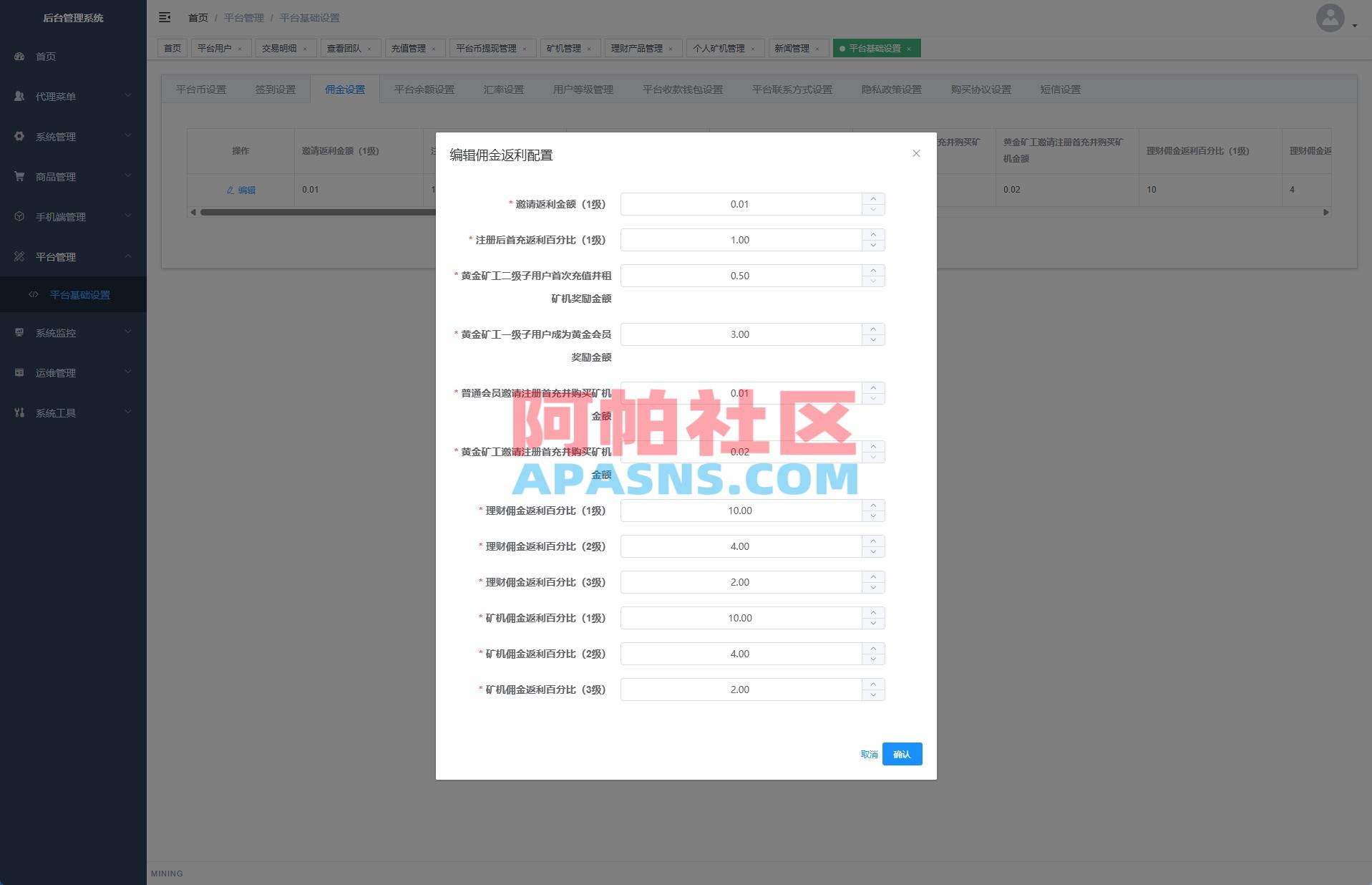Open the dropdown arrow next to avatar
The width and height of the screenshot is (1372, 885).
(x=1353, y=24)
